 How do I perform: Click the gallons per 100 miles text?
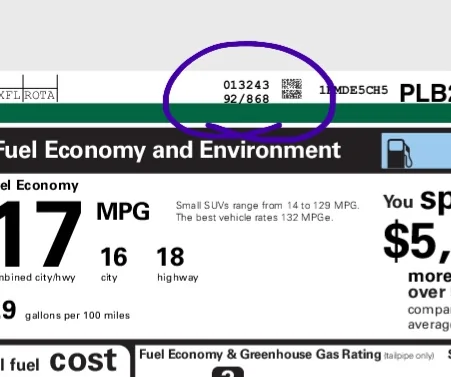click(77, 316)
